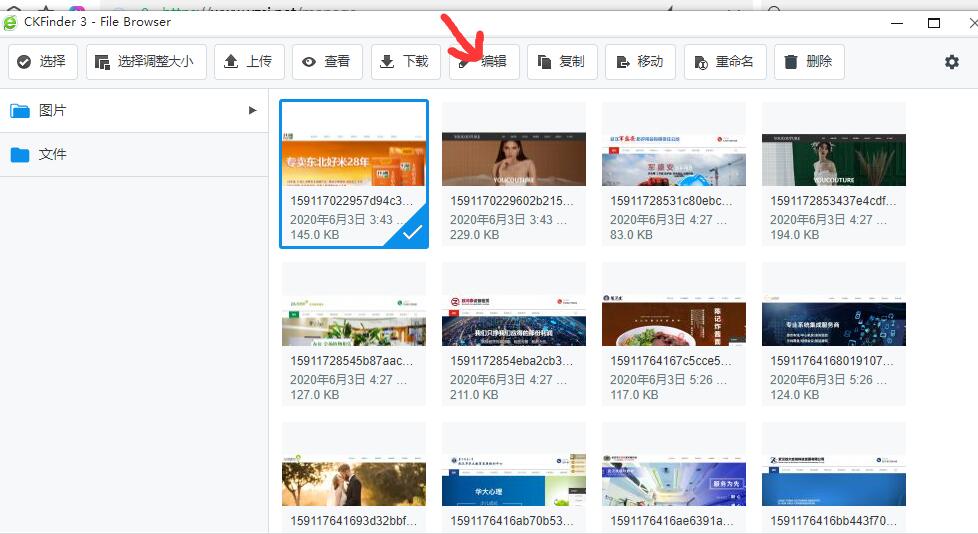Viewport: 978px width, 534px height.
Task: Click the 编辑 (Edit) pencil button
Action: [x=484, y=62]
